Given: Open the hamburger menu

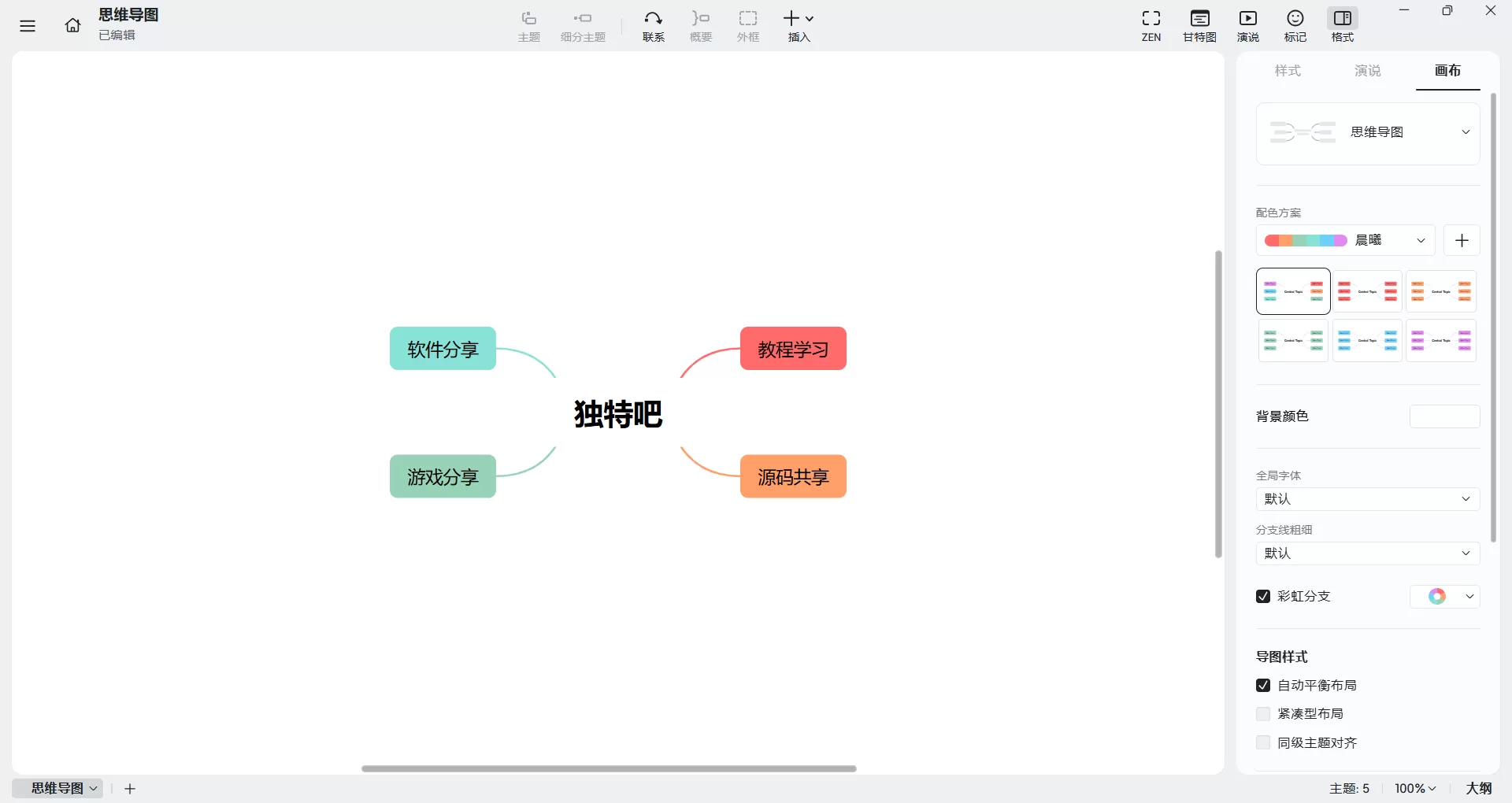Looking at the screenshot, I should click(28, 25).
